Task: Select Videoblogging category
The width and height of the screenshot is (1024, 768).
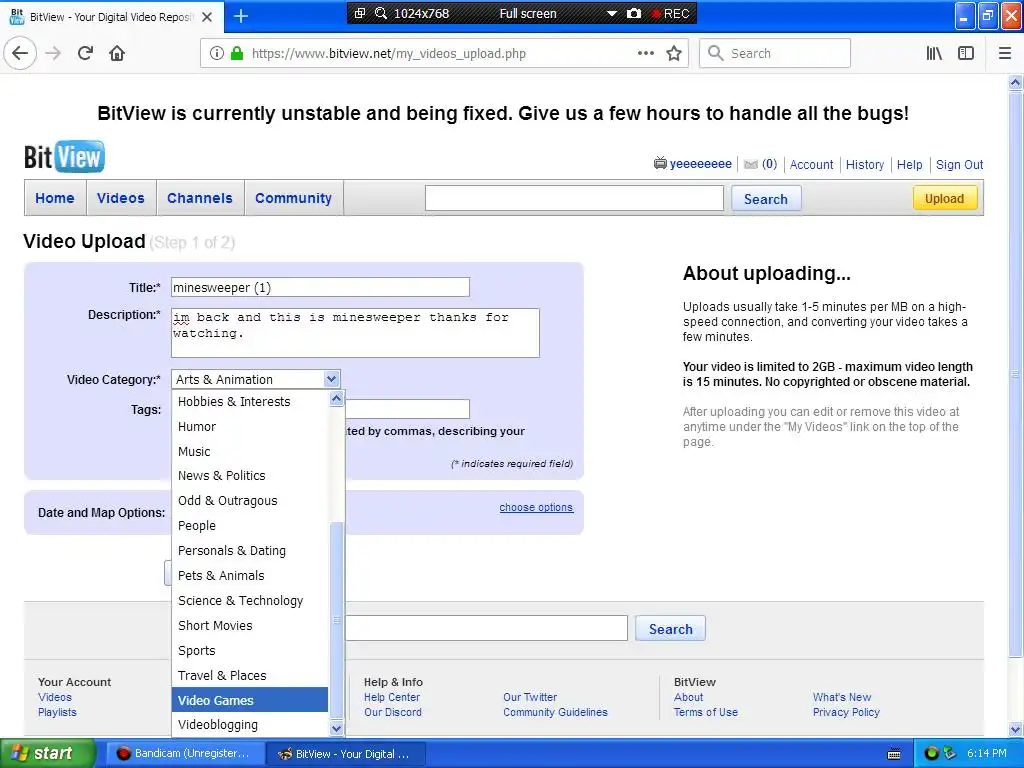Action: tap(249, 725)
